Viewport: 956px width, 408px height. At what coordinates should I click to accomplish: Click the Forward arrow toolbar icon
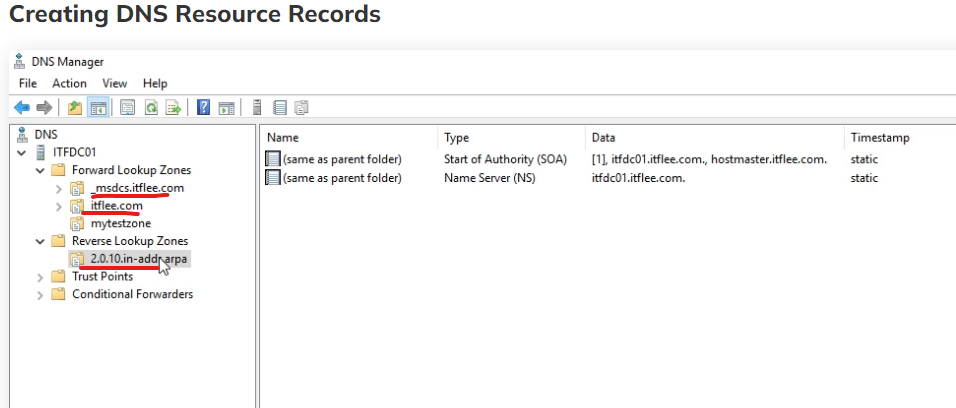(44, 108)
